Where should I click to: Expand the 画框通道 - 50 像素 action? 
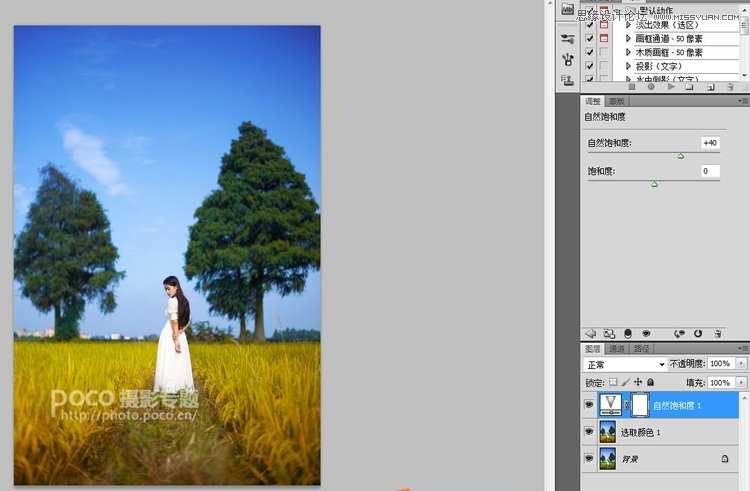pos(627,39)
